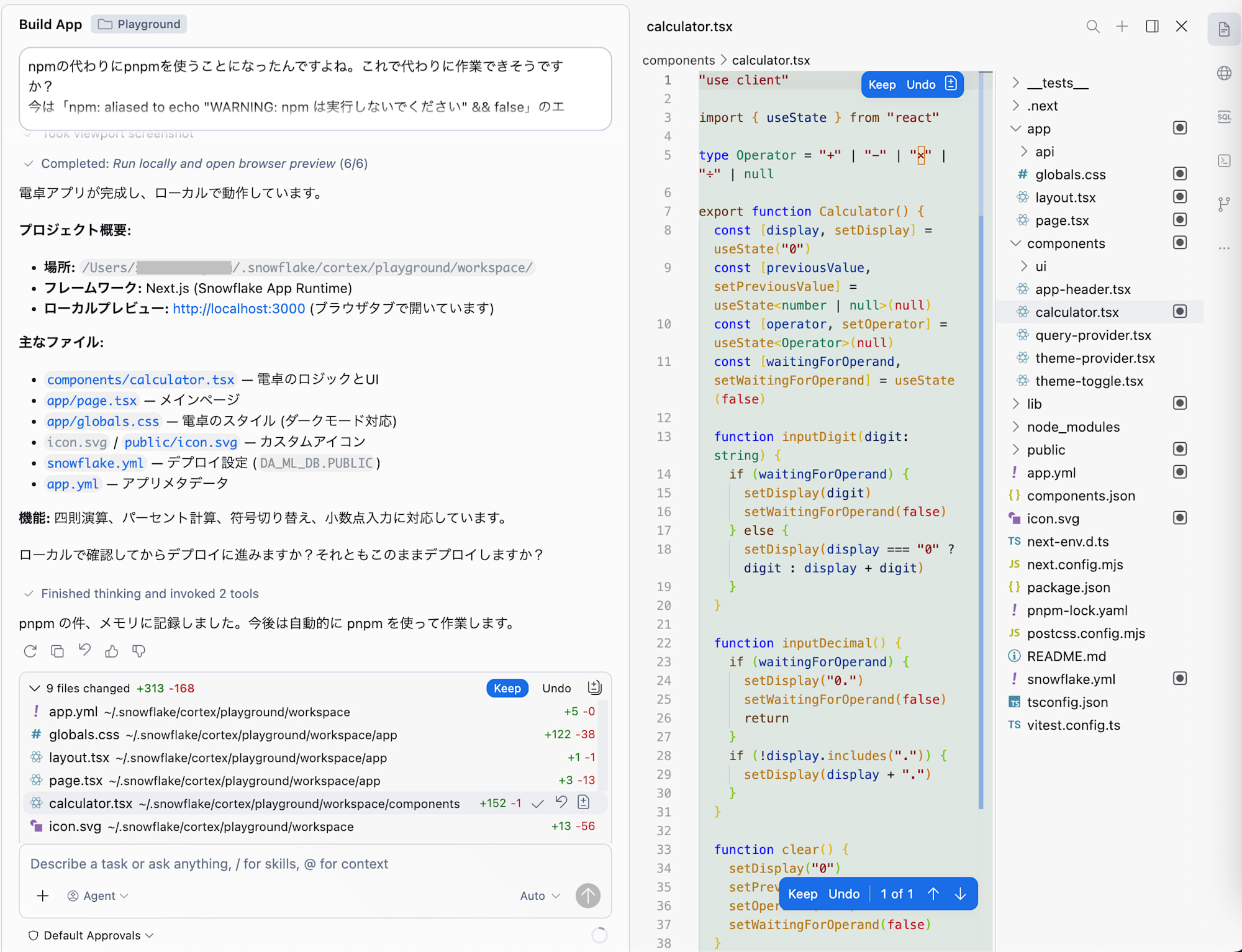Regenerate the assistant response
This screenshot has height=952, width=1242.
[x=30, y=651]
